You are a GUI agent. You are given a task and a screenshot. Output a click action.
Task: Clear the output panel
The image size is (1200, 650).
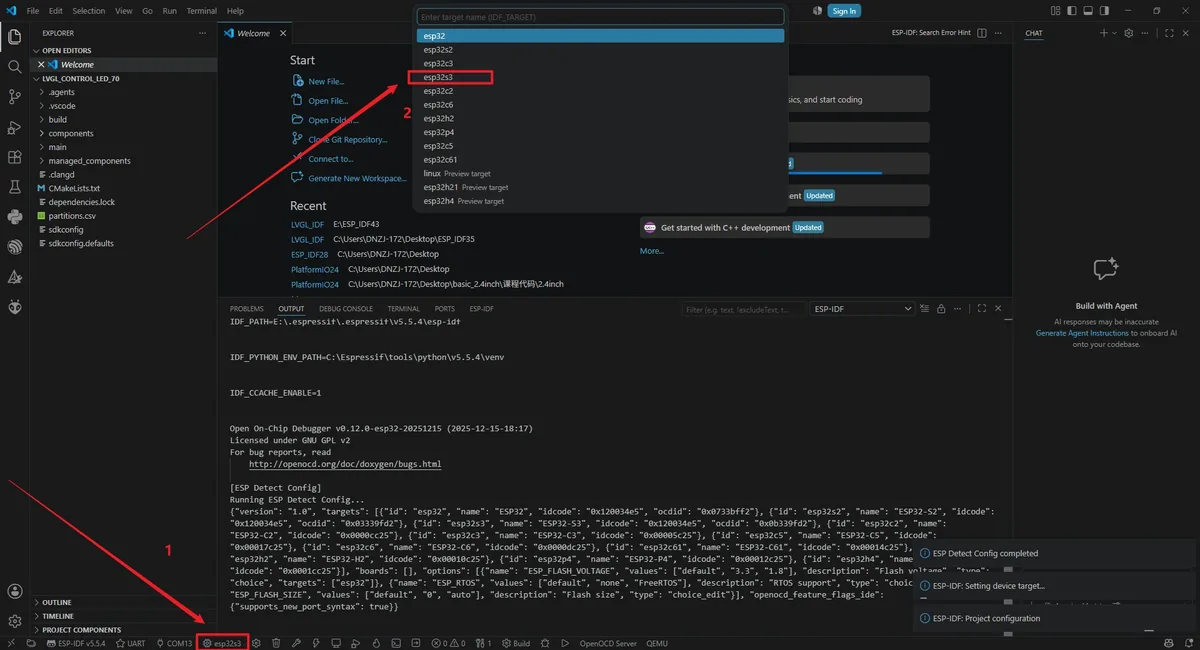924,309
